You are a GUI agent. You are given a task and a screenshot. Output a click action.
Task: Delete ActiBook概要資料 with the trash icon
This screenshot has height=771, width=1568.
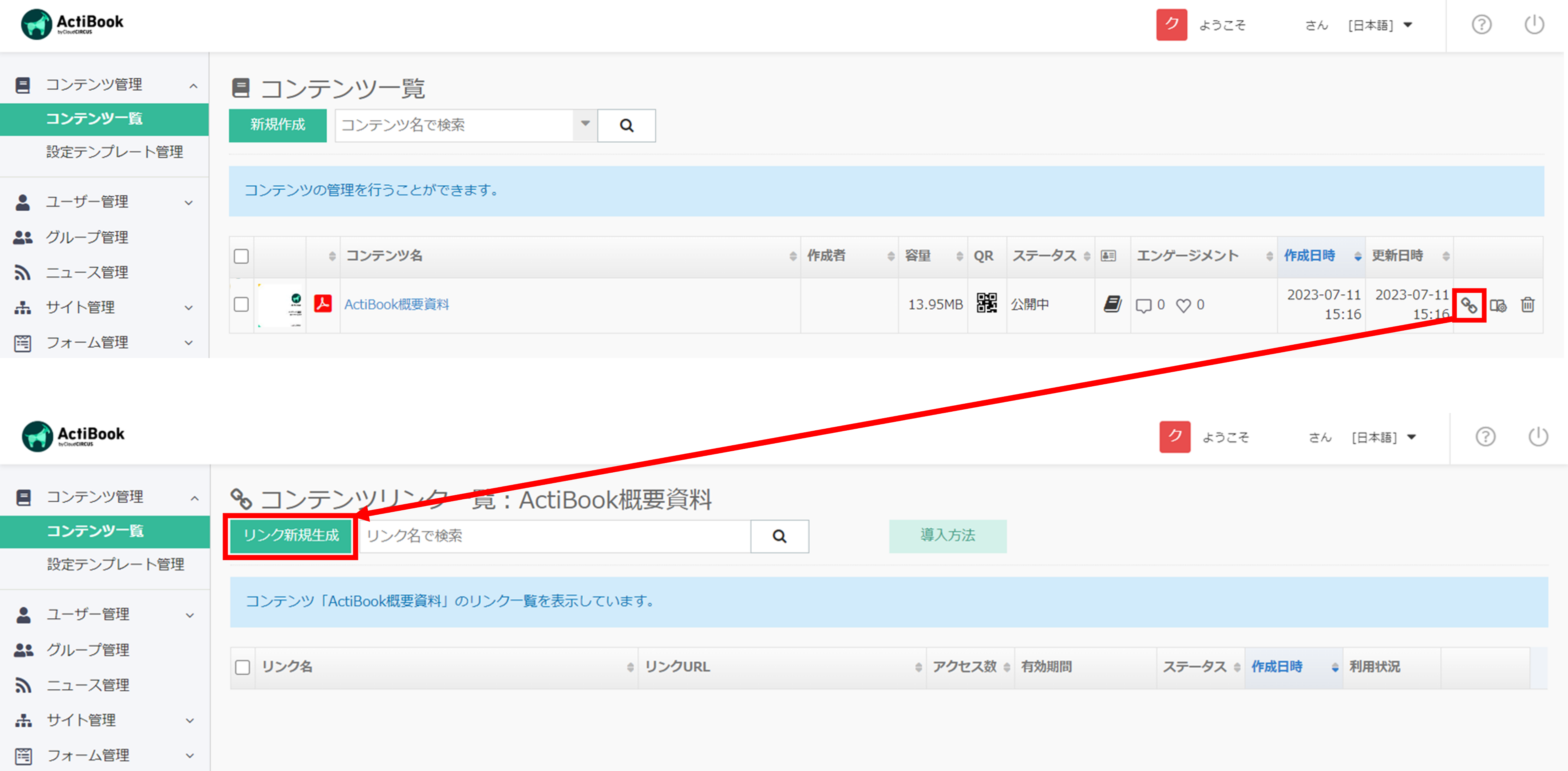(x=1527, y=304)
